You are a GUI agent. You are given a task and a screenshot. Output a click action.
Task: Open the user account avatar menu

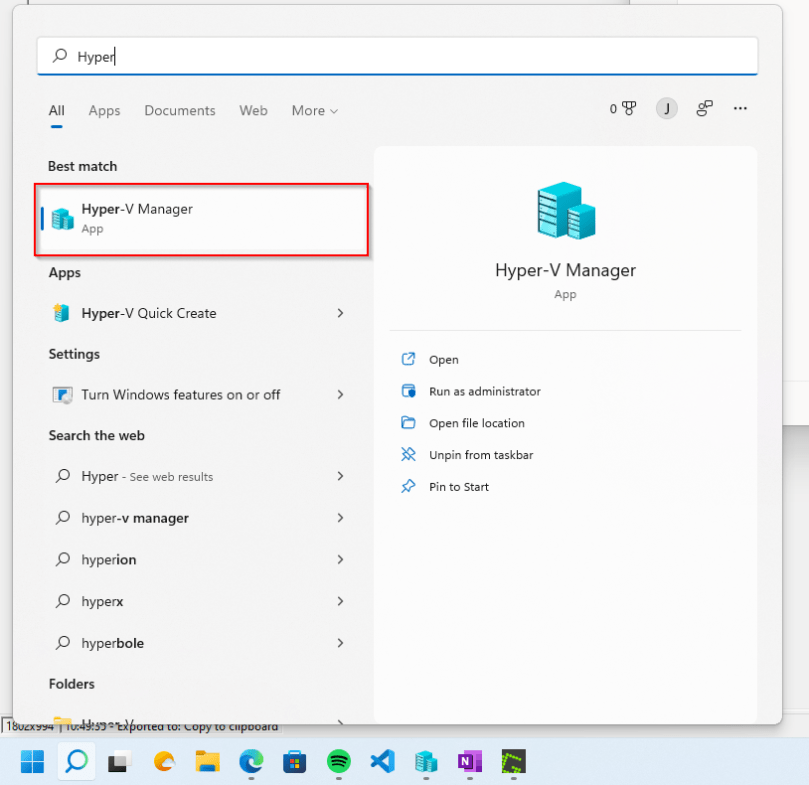point(666,108)
